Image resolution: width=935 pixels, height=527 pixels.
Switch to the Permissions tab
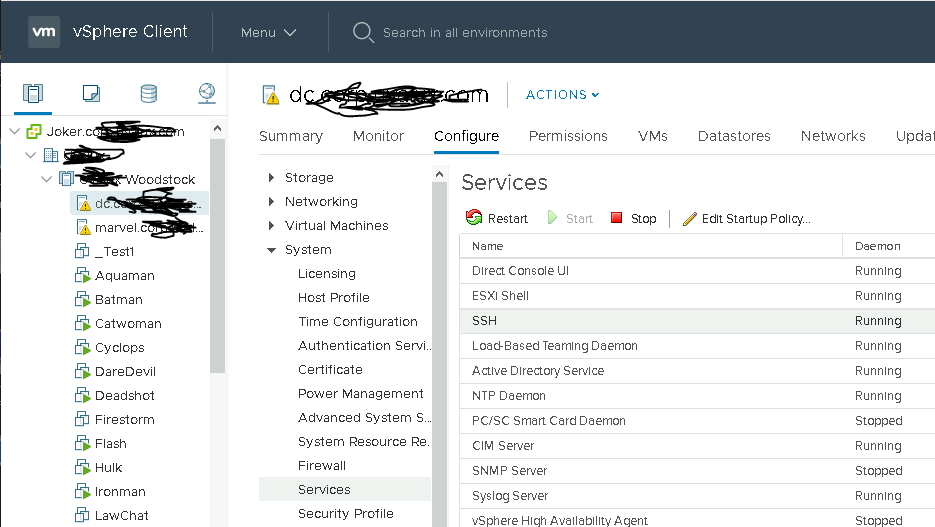pos(568,136)
